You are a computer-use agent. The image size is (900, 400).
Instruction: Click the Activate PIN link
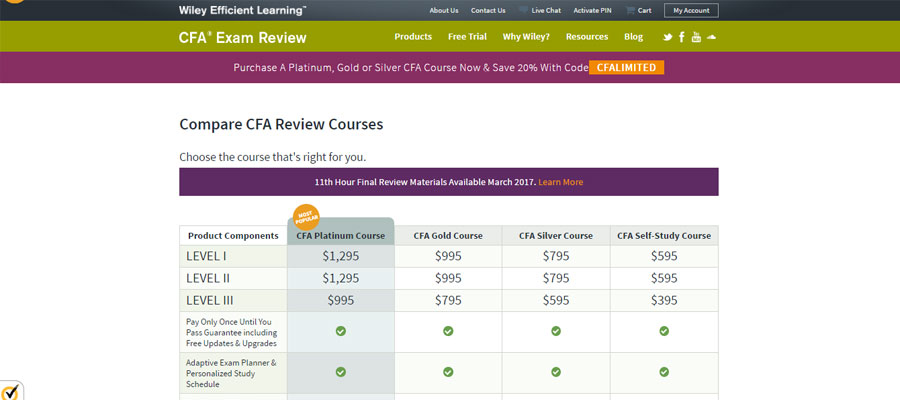coord(592,10)
